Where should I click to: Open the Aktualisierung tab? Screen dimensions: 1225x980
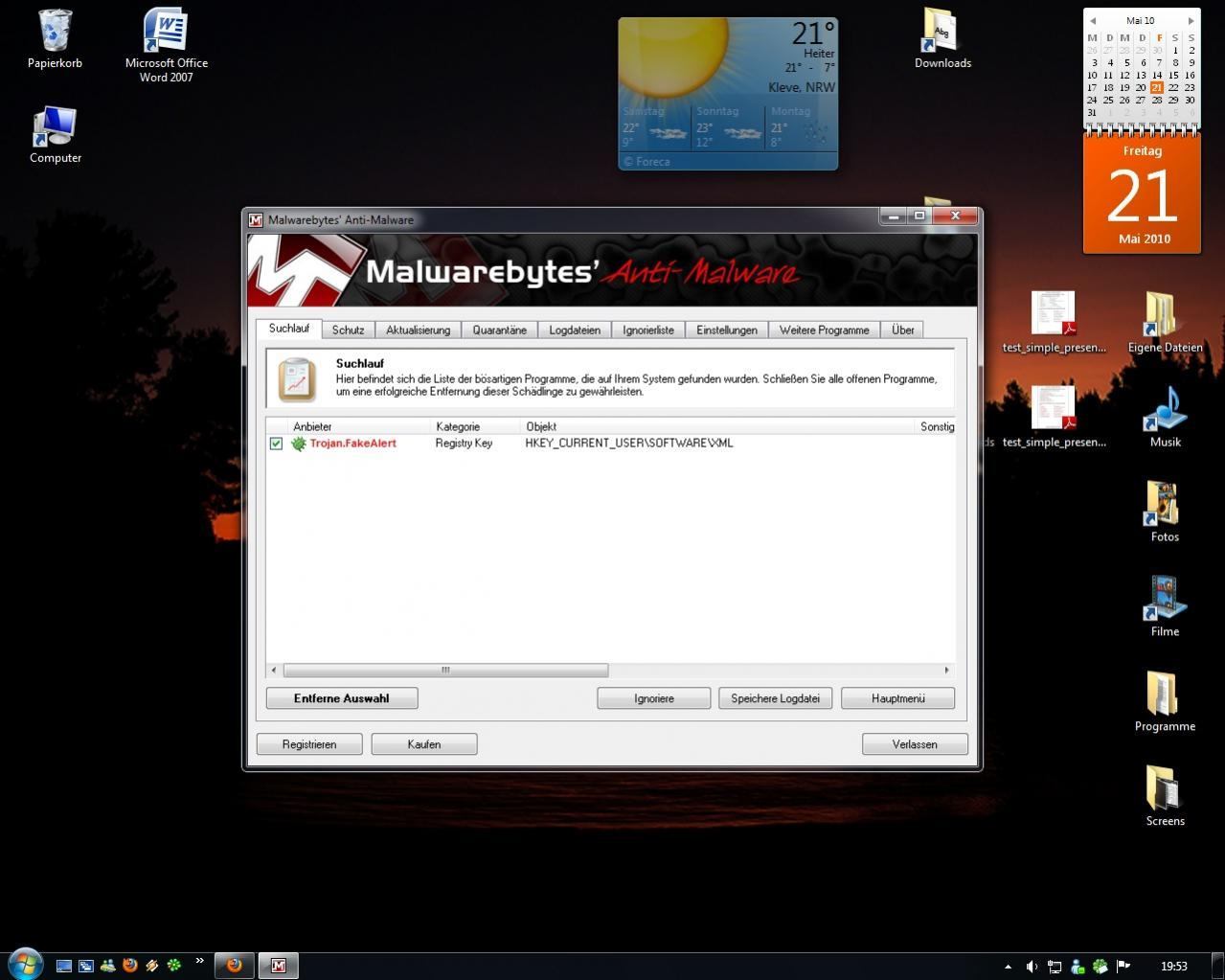(418, 330)
